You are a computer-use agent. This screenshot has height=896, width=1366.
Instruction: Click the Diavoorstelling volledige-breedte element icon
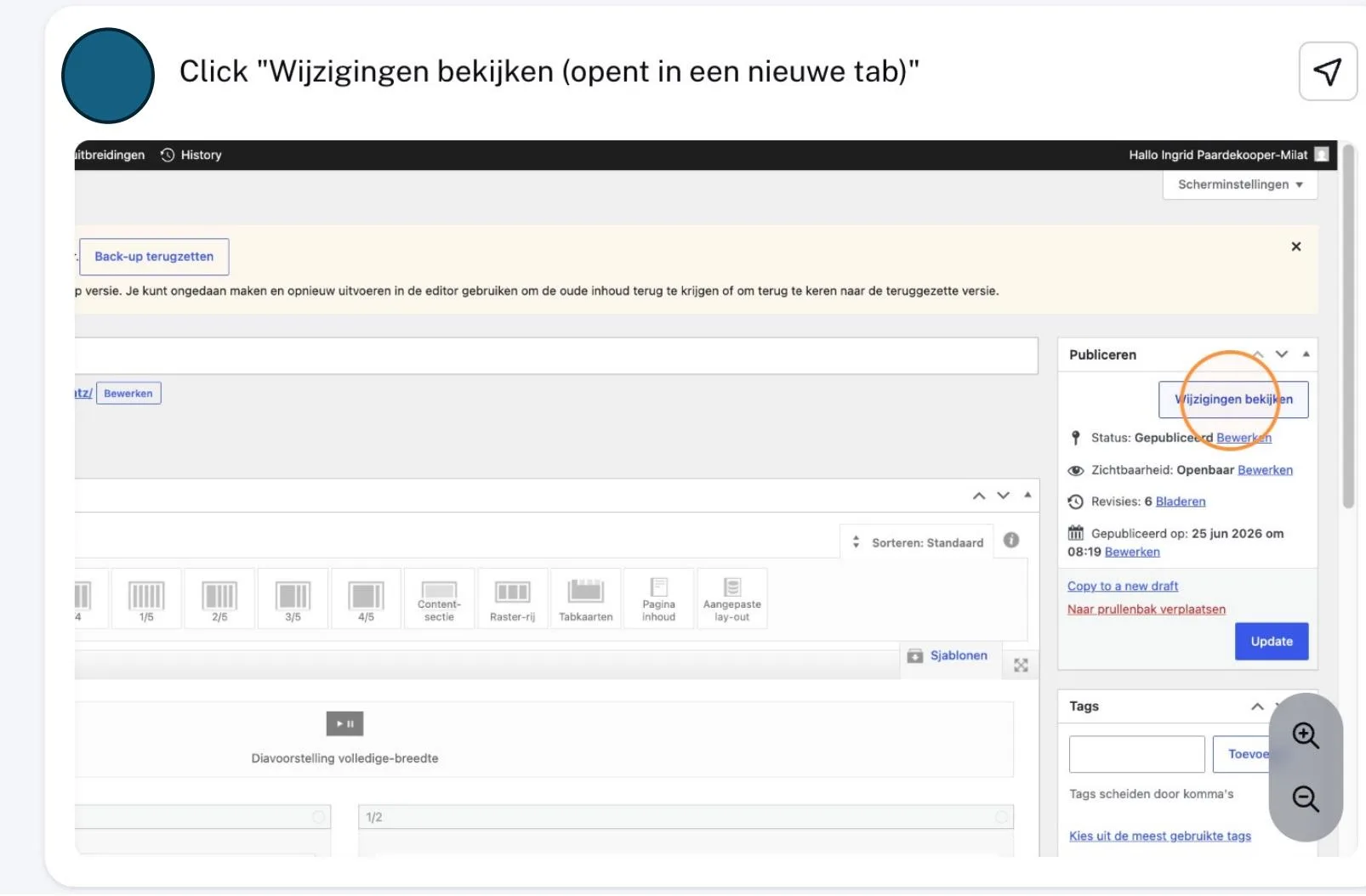click(x=344, y=723)
